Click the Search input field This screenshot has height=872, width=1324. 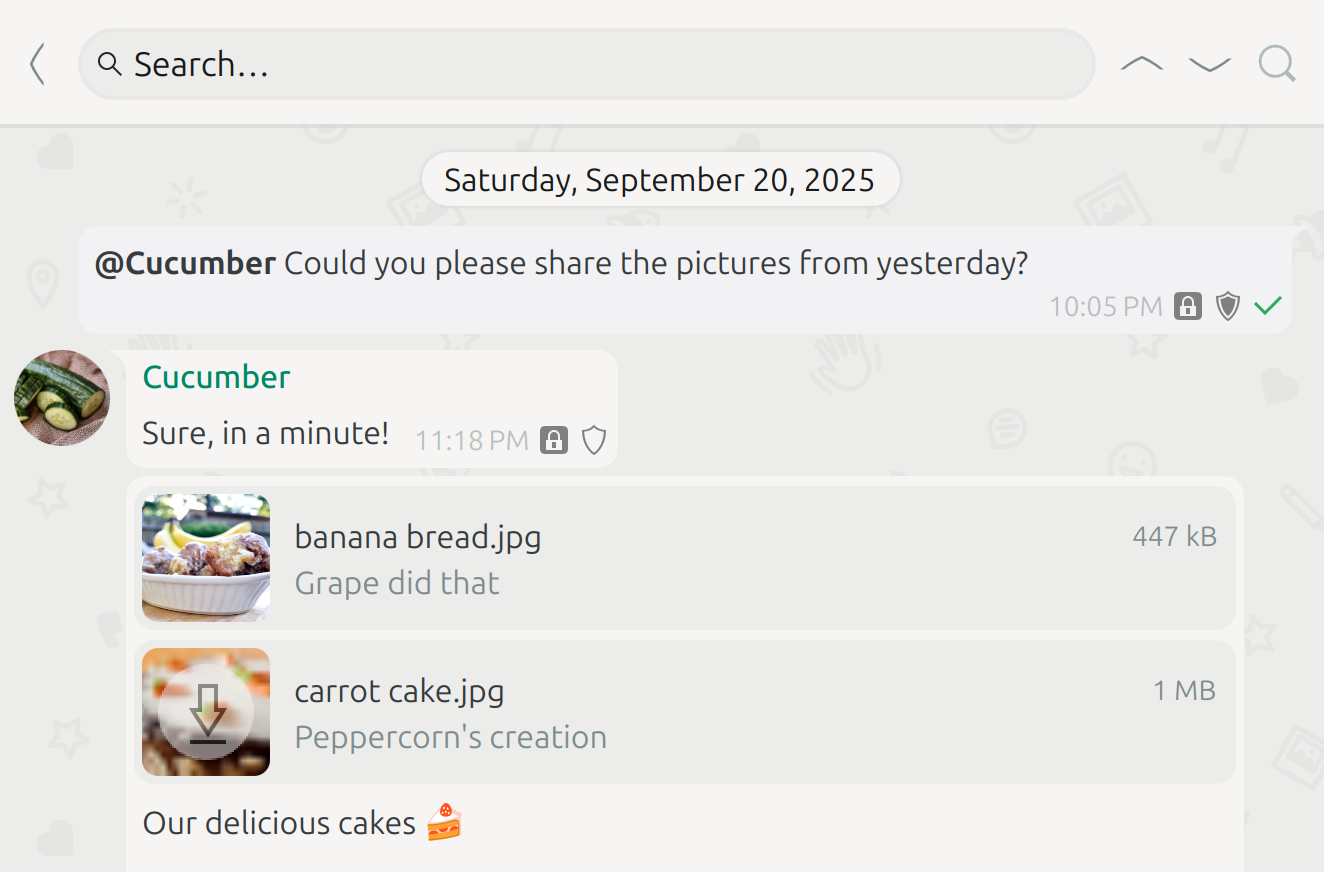click(586, 65)
